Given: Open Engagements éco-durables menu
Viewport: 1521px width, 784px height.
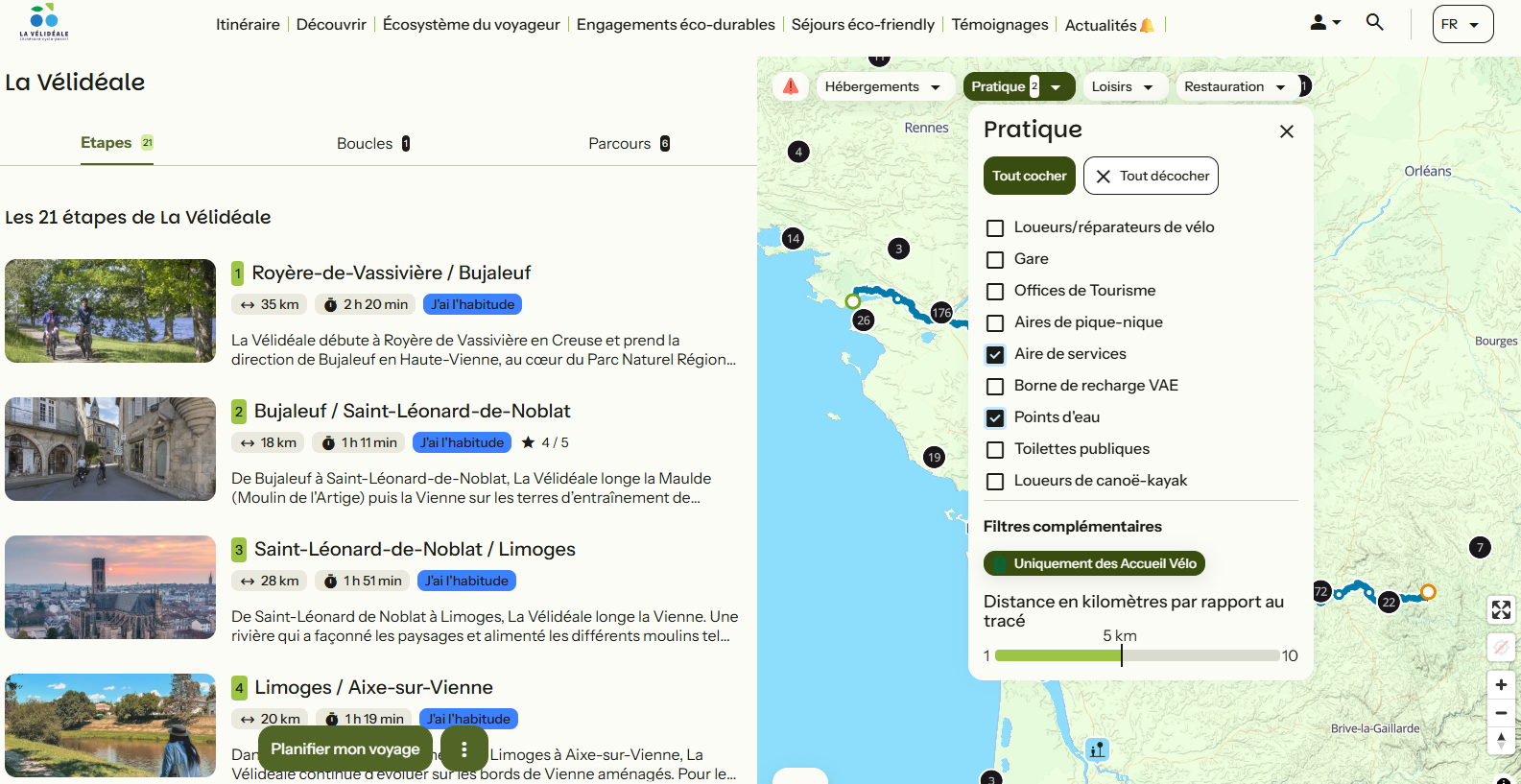Looking at the screenshot, I should click(676, 24).
